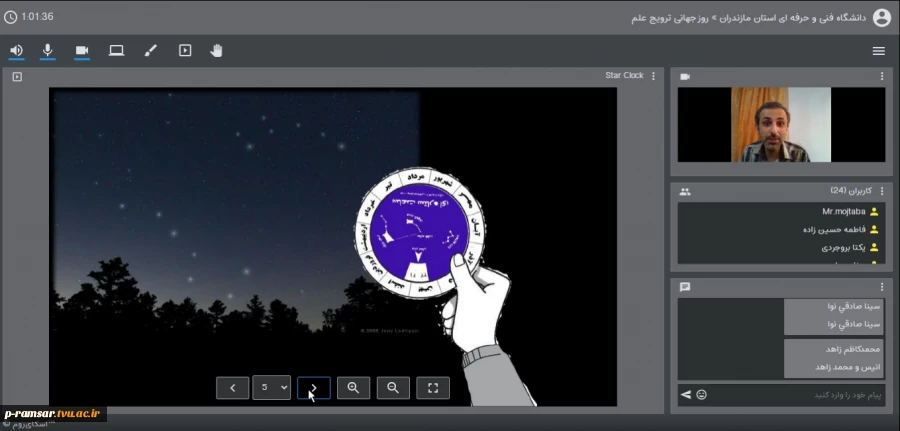
Task: Click the 1:01:36 session time text
Action: click(37, 17)
